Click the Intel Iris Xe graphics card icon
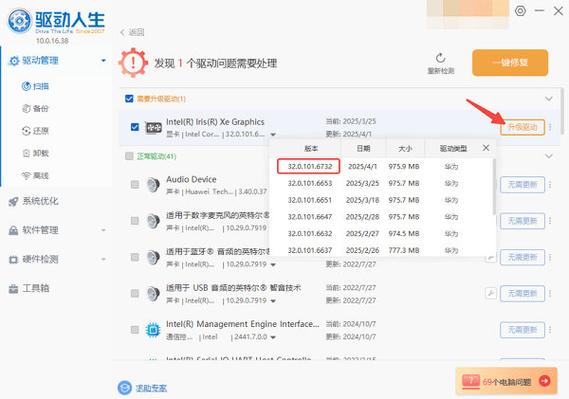The height and width of the screenshot is (399, 569). click(x=153, y=128)
